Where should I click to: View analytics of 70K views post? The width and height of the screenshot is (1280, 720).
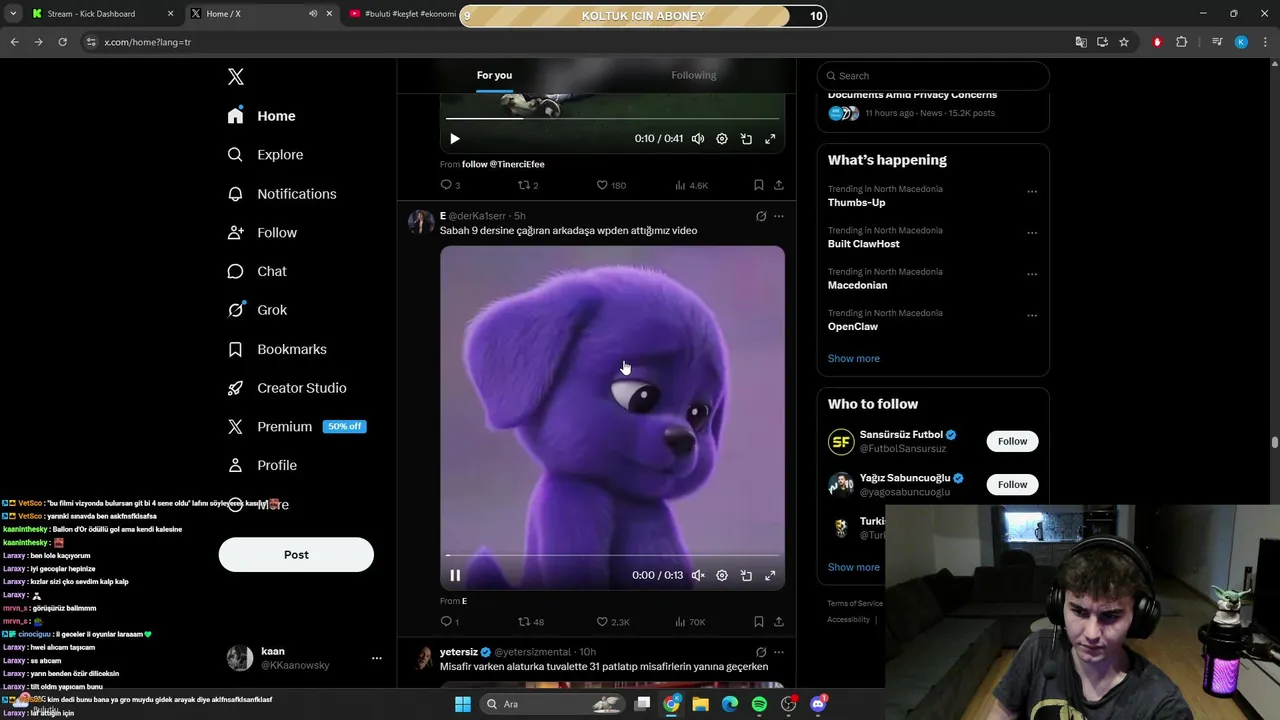pos(691,622)
